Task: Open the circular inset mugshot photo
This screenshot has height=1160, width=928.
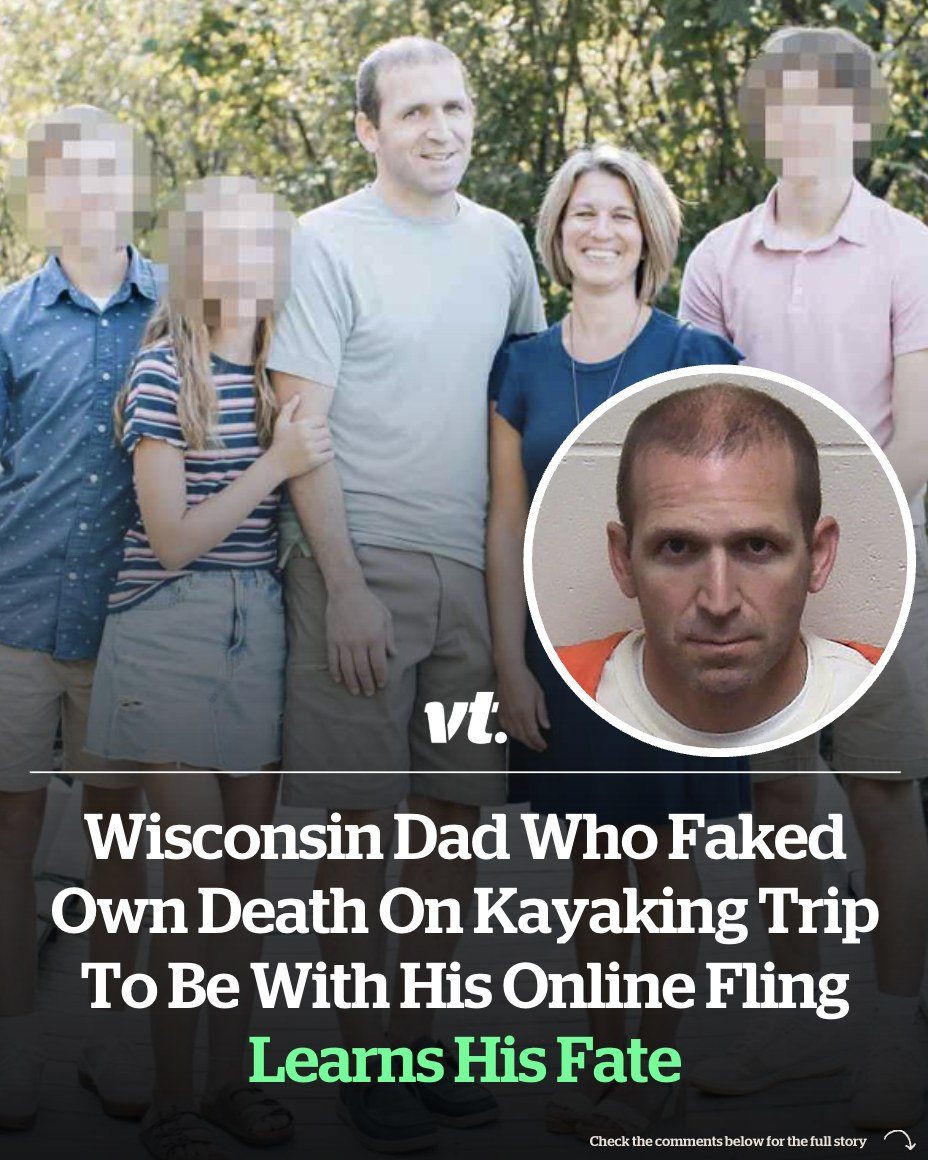Action: pyautogui.click(x=719, y=559)
